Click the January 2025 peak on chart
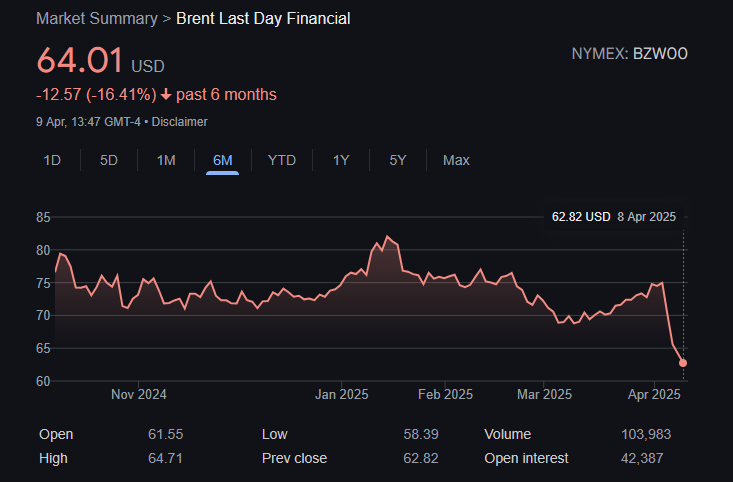733x482 pixels. point(387,237)
